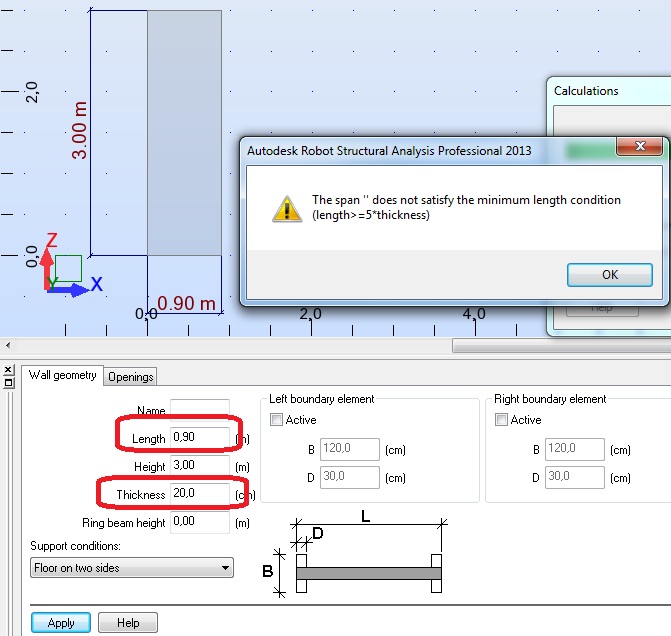Click the Thickness field showing 20,0

point(200,494)
